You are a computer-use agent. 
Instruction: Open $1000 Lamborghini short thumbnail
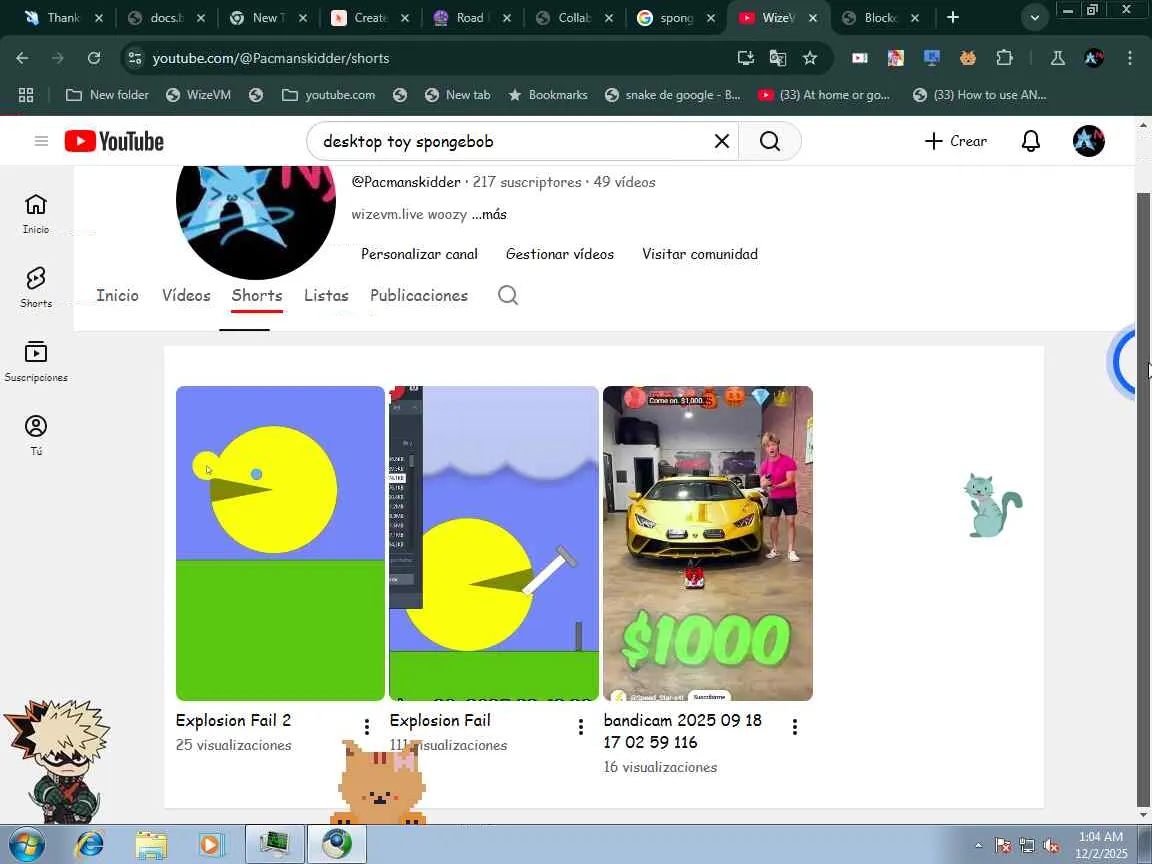[x=708, y=543]
